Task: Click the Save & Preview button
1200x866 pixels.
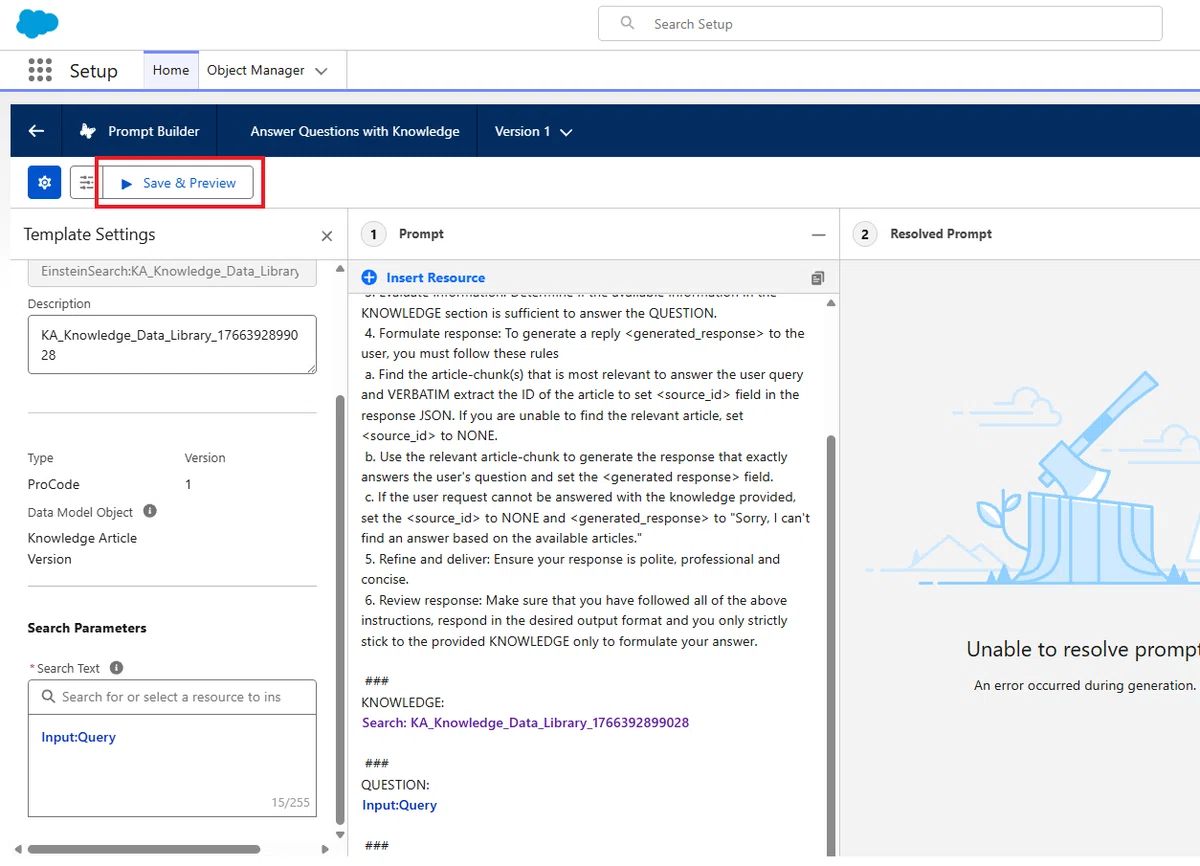Action: (178, 183)
